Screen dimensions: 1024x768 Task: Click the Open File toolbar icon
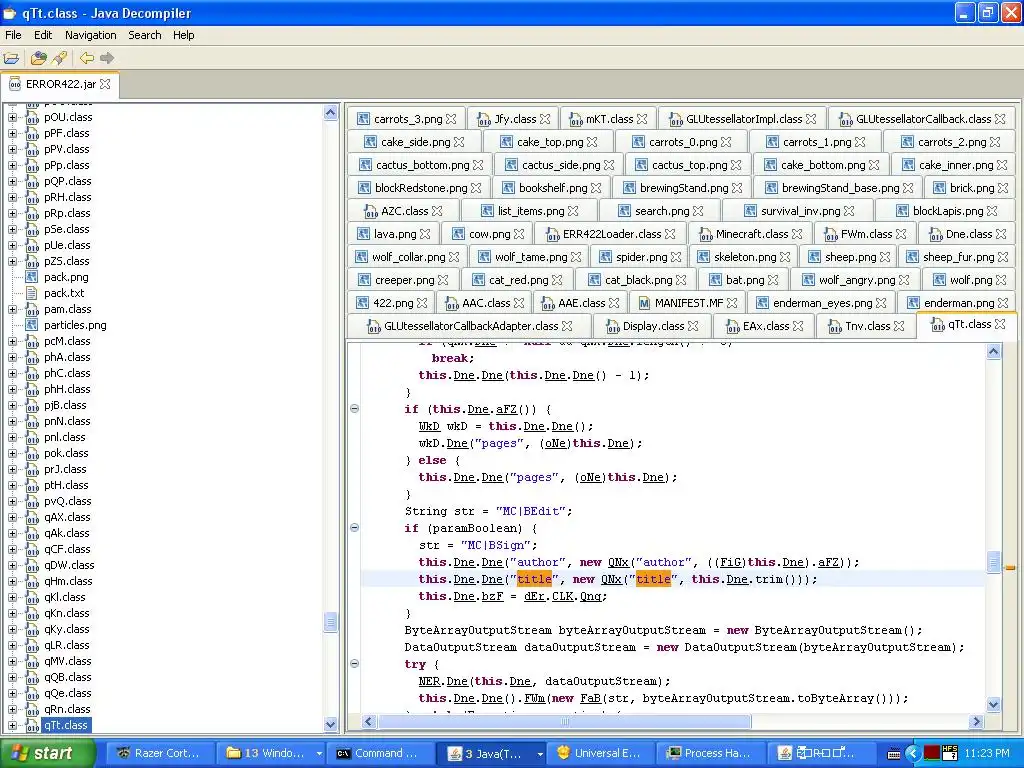pos(11,58)
